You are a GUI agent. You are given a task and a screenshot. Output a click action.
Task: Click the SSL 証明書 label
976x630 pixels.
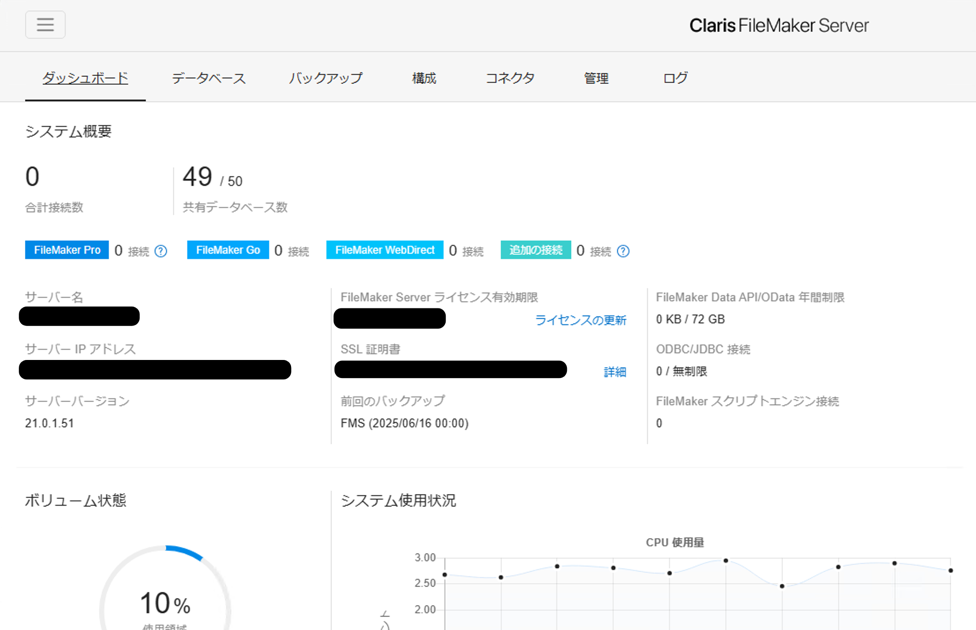coord(370,349)
